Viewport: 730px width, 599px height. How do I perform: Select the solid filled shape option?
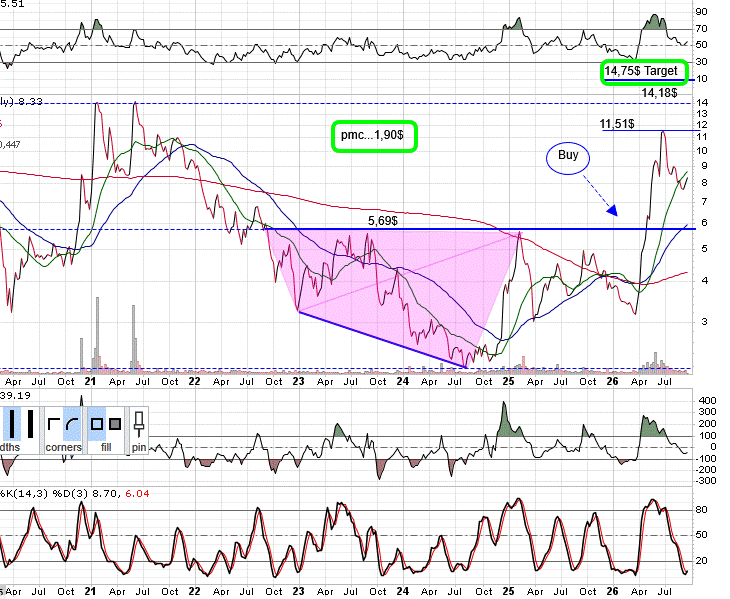[x=115, y=424]
